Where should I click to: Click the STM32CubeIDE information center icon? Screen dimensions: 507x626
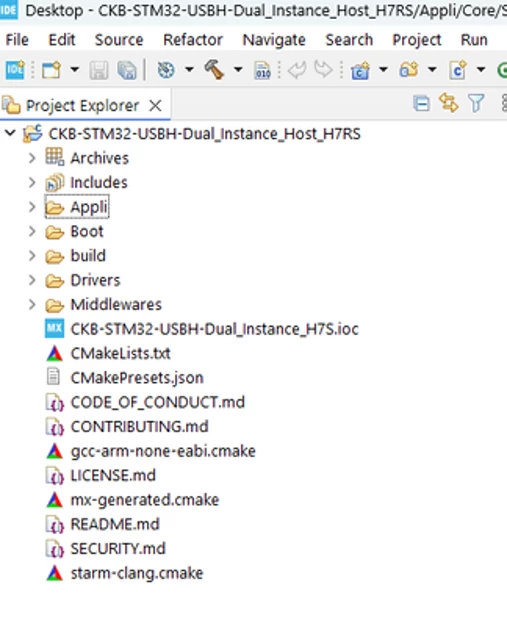tap(15, 70)
